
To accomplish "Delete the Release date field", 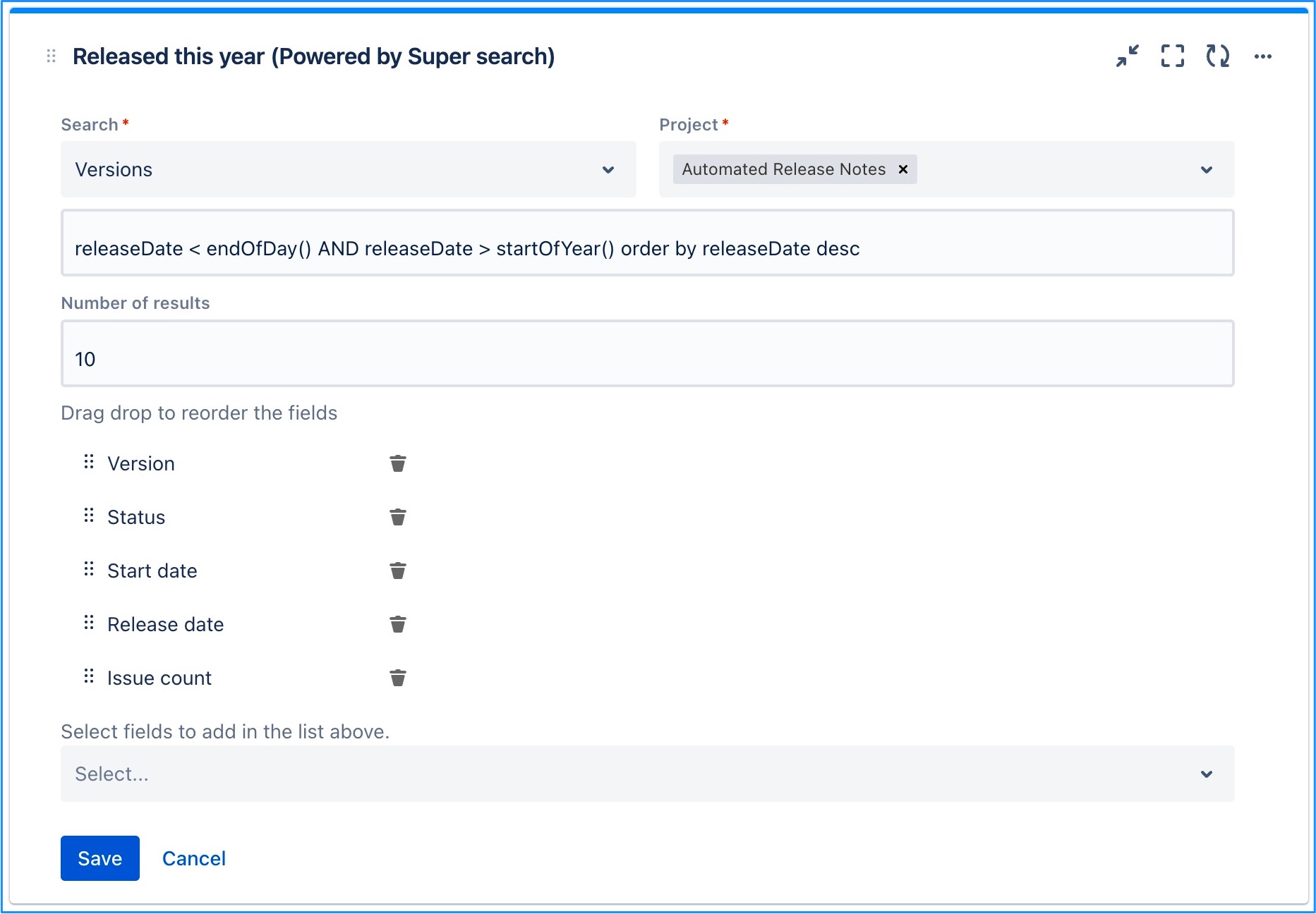I will click(x=398, y=624).
